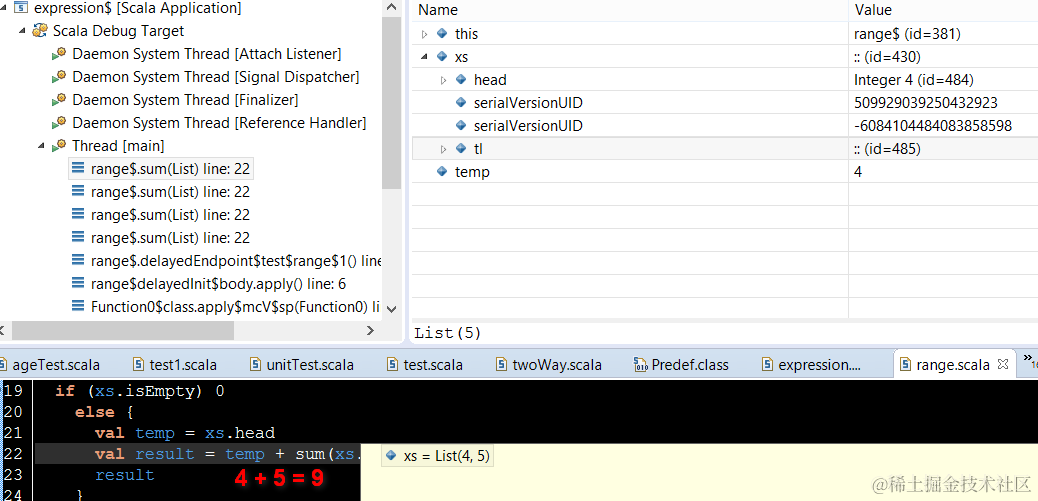Click the Attach Listener thread icon

pyautogui.click(x=60, y=54)
